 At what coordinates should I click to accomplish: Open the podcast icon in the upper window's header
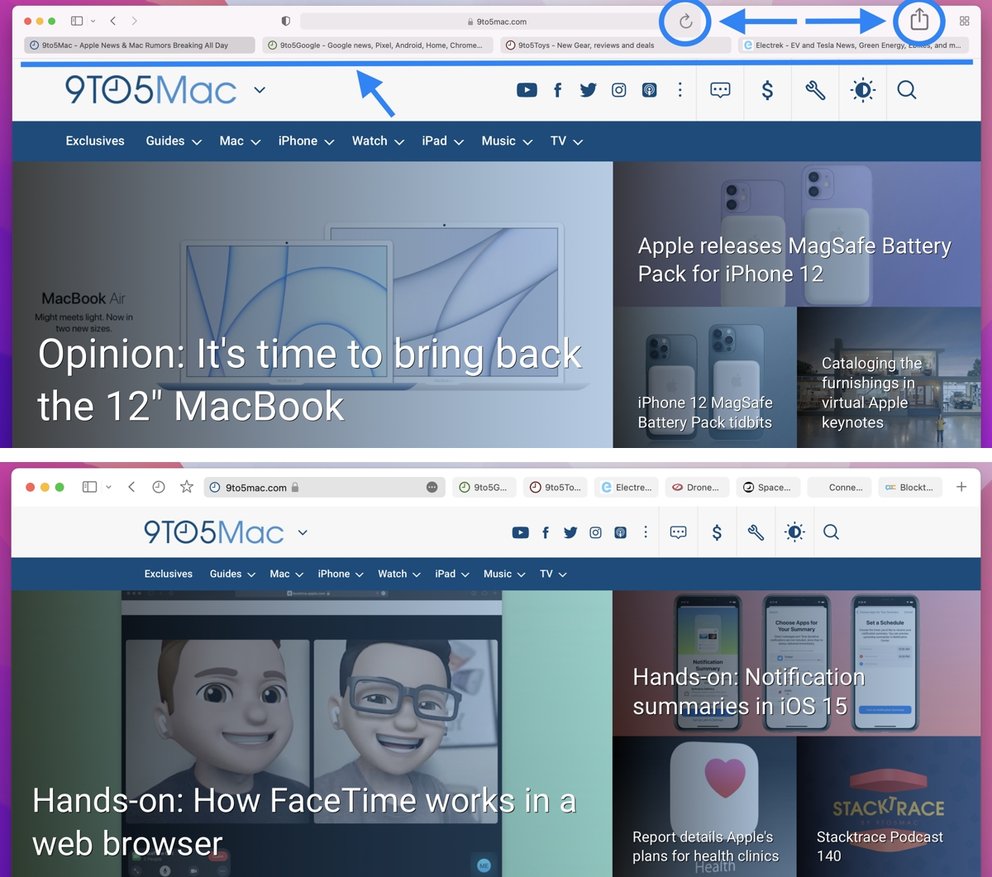tap(649, 90)
